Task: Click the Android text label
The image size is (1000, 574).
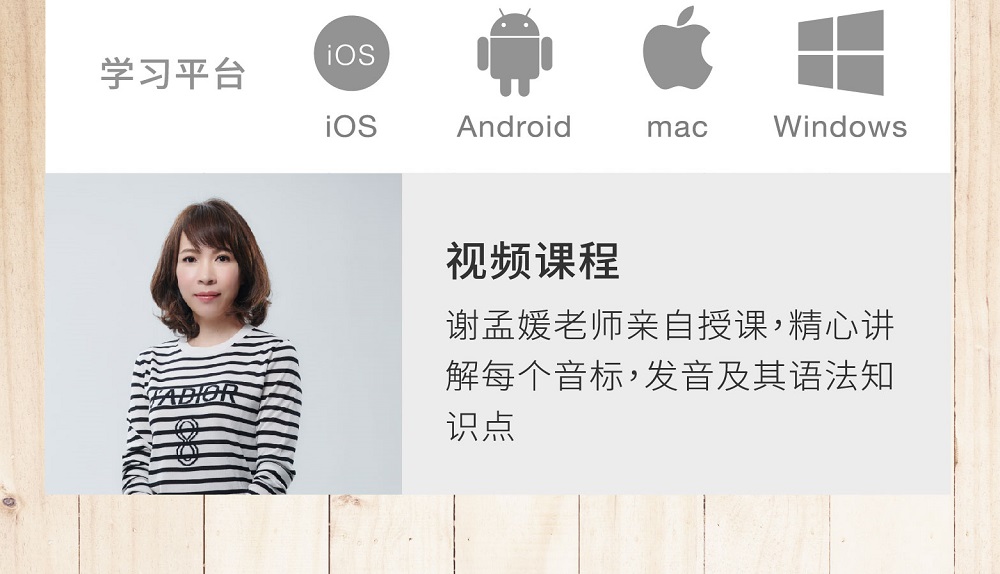Action: pyautogui.click(x=514, y=126)
